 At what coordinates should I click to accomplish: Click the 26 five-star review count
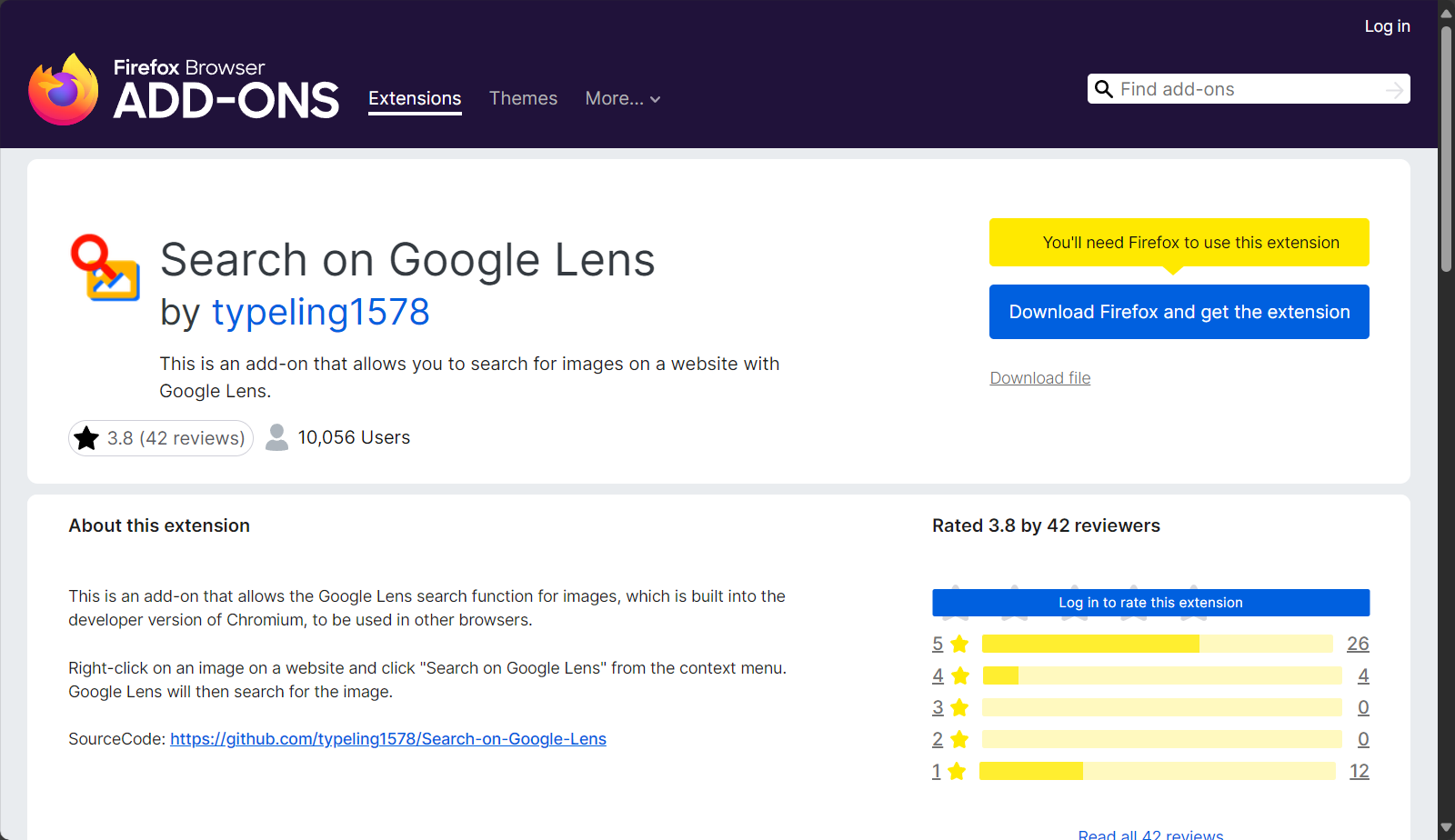(x=1358, y=644)
